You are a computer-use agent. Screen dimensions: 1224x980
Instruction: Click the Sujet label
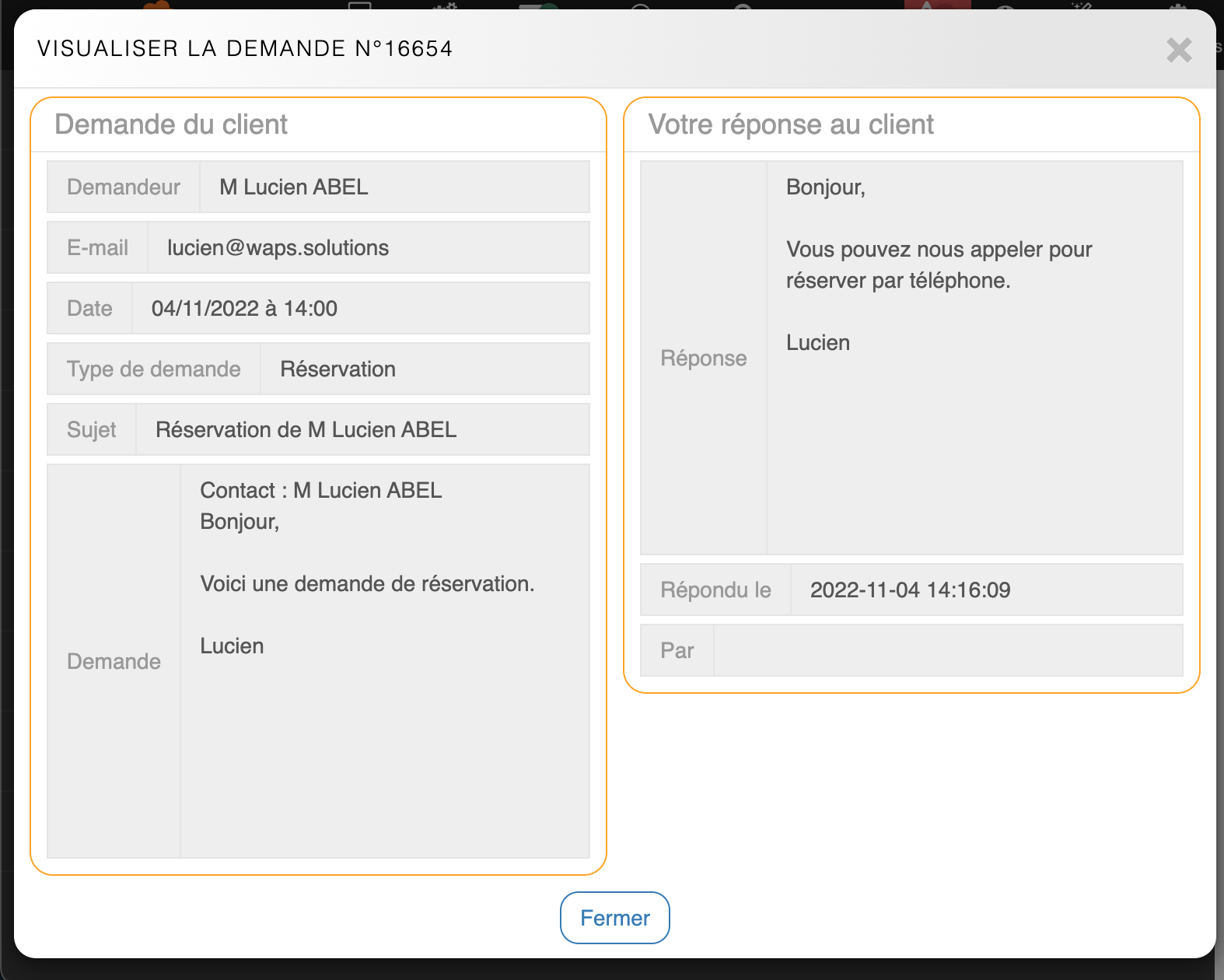click(x=92, y=429)
